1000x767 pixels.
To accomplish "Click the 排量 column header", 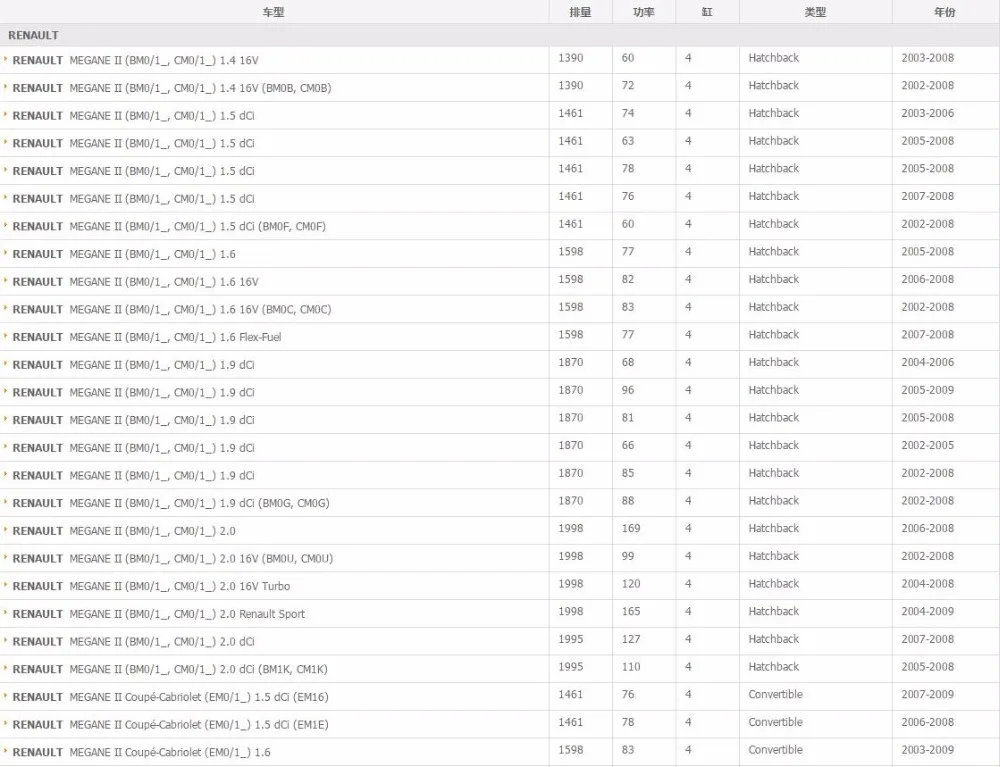I will (580, 12).
